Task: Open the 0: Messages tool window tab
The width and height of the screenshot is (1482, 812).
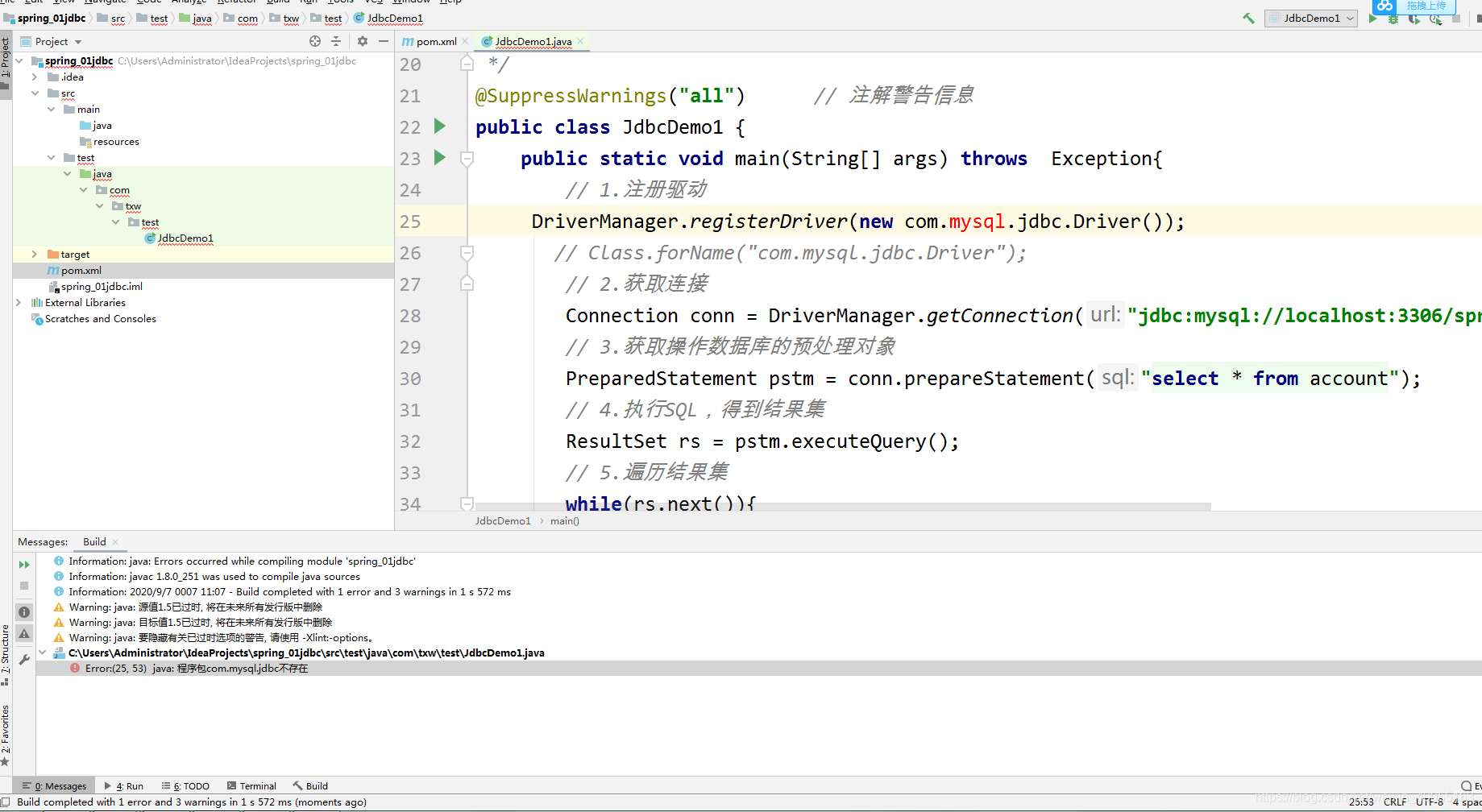Action: (55, 786)
